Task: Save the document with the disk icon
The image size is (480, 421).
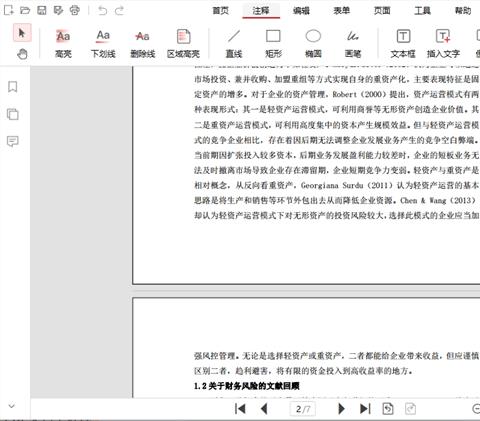Action: click(x=42, y=11)
